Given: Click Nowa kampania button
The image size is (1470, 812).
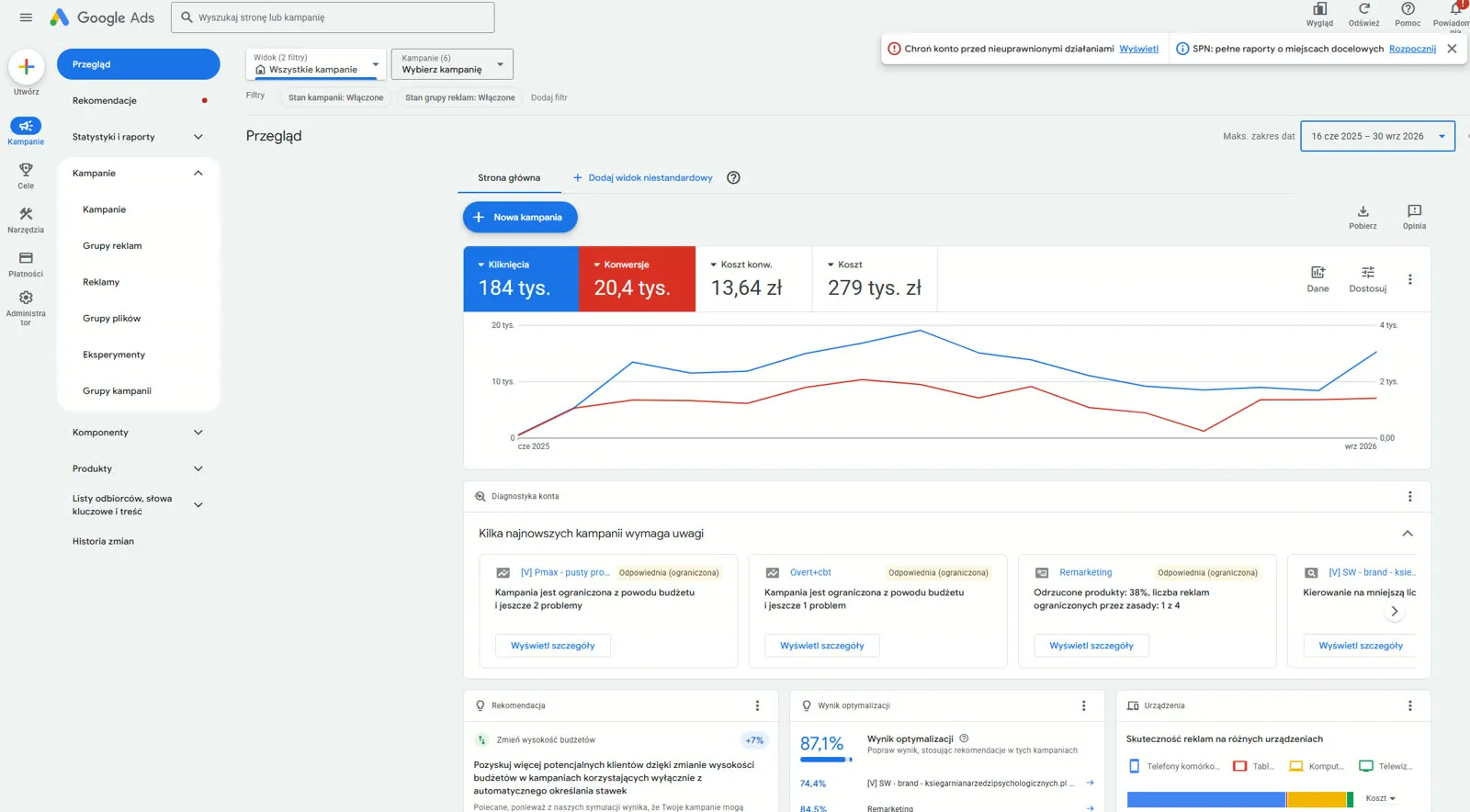Looking at the screenshot, I should click(x=520, y=218).
